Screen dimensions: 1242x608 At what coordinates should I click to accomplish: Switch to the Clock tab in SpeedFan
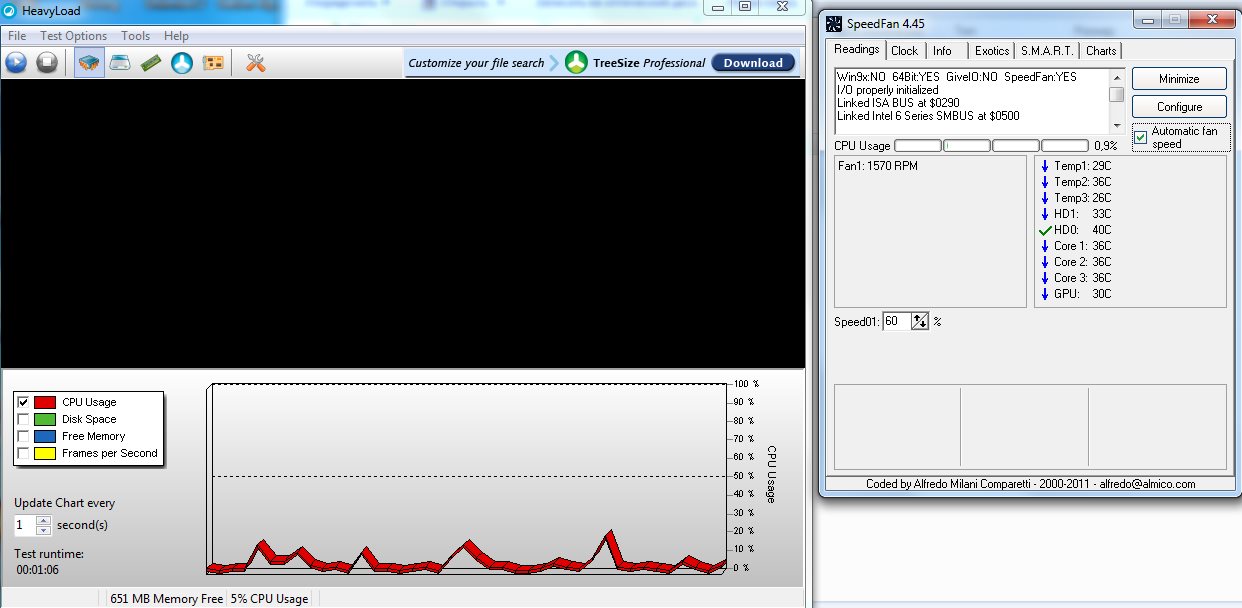905,51
